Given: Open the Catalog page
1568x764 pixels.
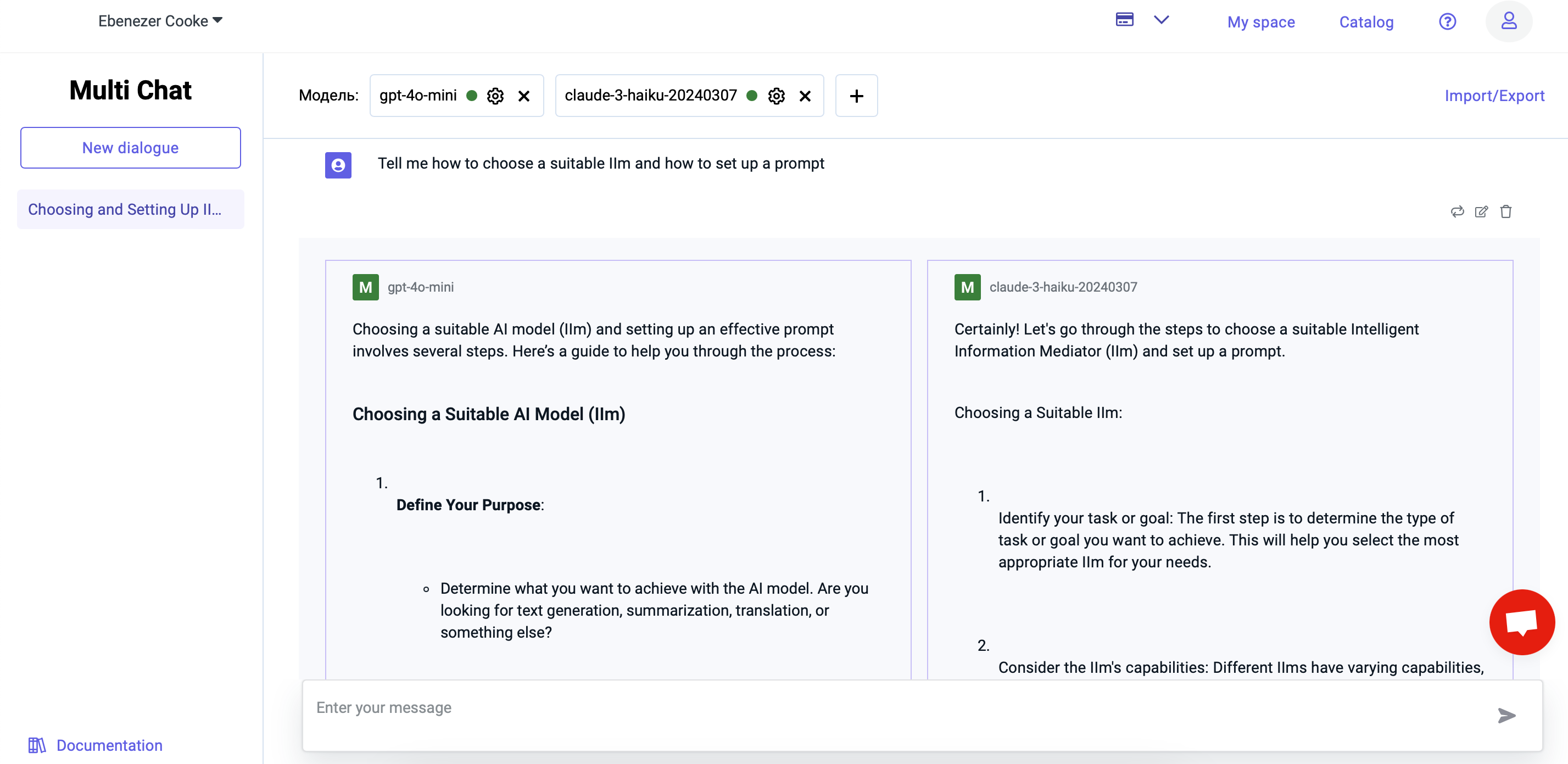Looking at the screenshot, I should point(1366,22).
